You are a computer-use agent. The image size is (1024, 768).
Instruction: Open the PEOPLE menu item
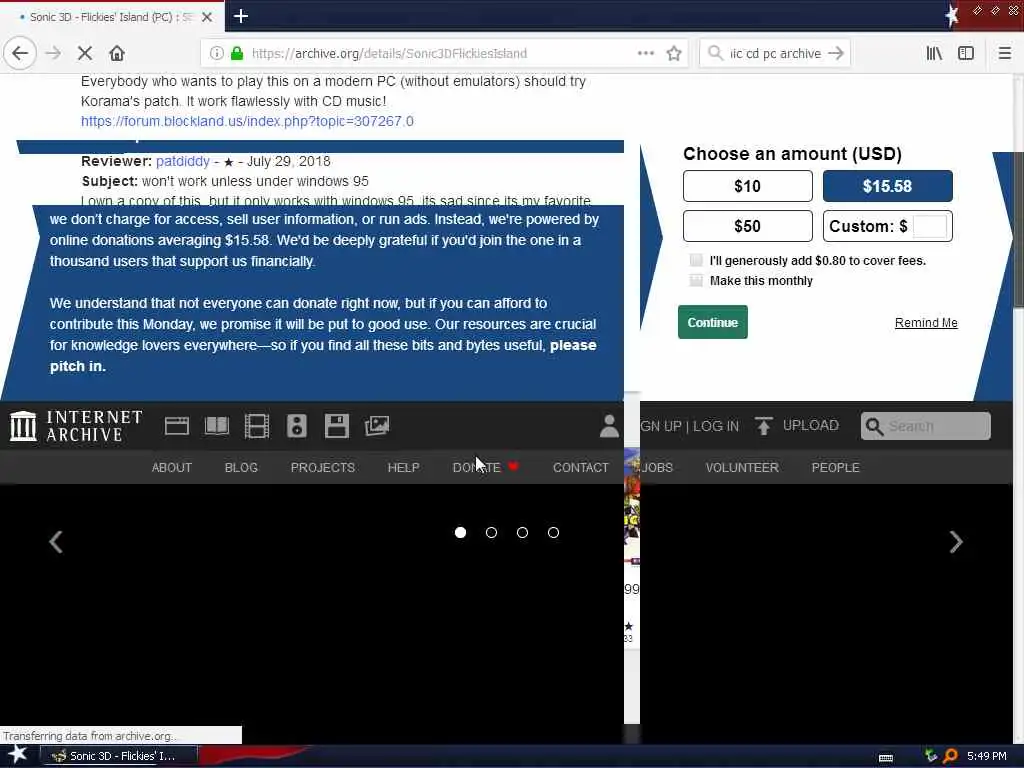(x=835, y=468)
